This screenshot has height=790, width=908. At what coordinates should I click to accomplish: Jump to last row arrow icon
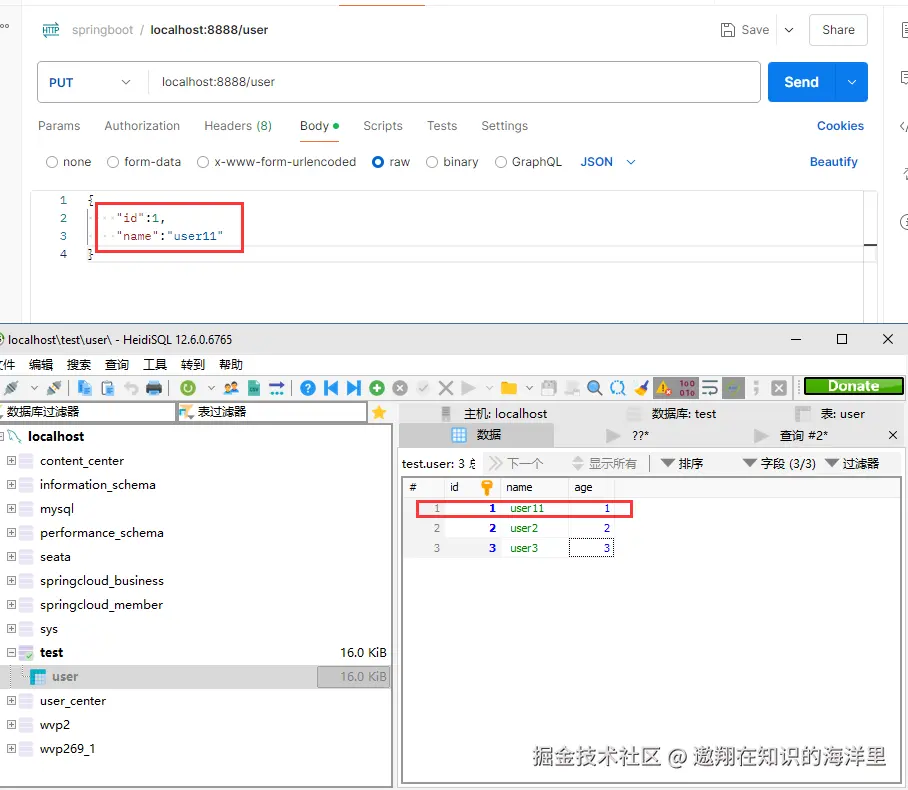[353, 388]
